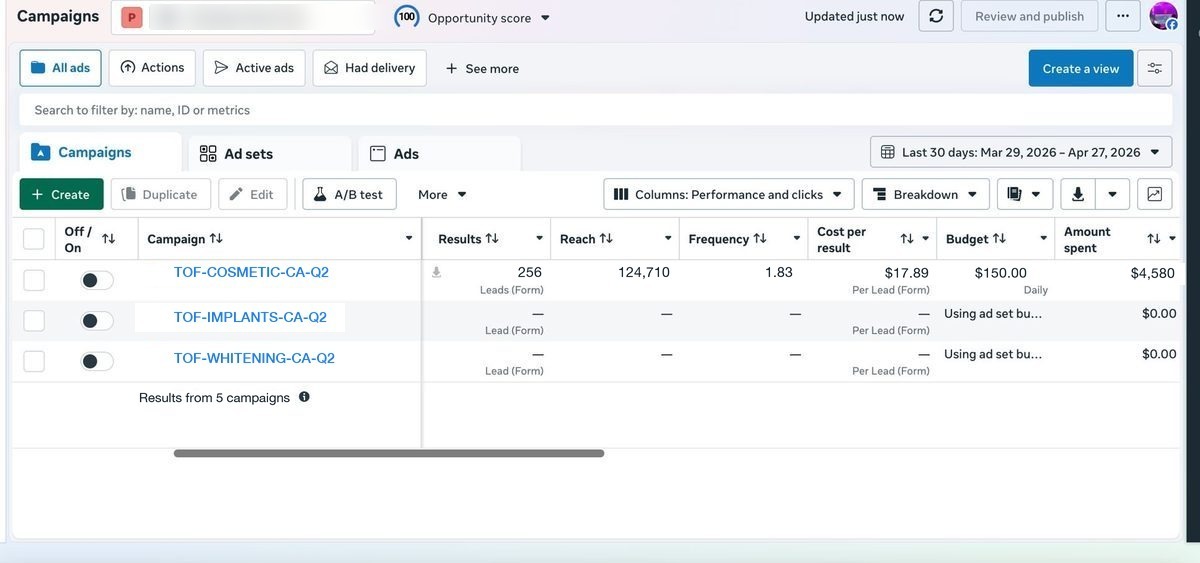Viewport: 1200px width, 563px height.
Task: Select the TOF-WHITENING-CA-Q2 row checkbox
Action: pos(34,361)
